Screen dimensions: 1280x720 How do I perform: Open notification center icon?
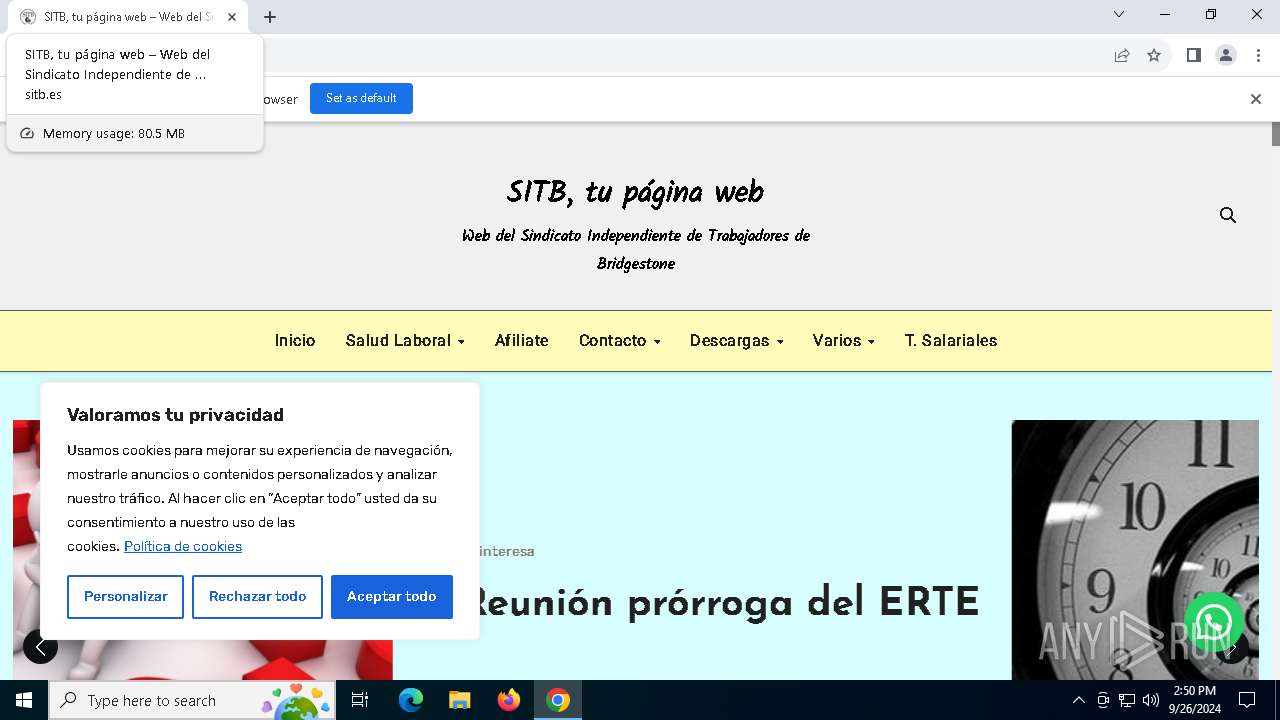[1247, 700]
